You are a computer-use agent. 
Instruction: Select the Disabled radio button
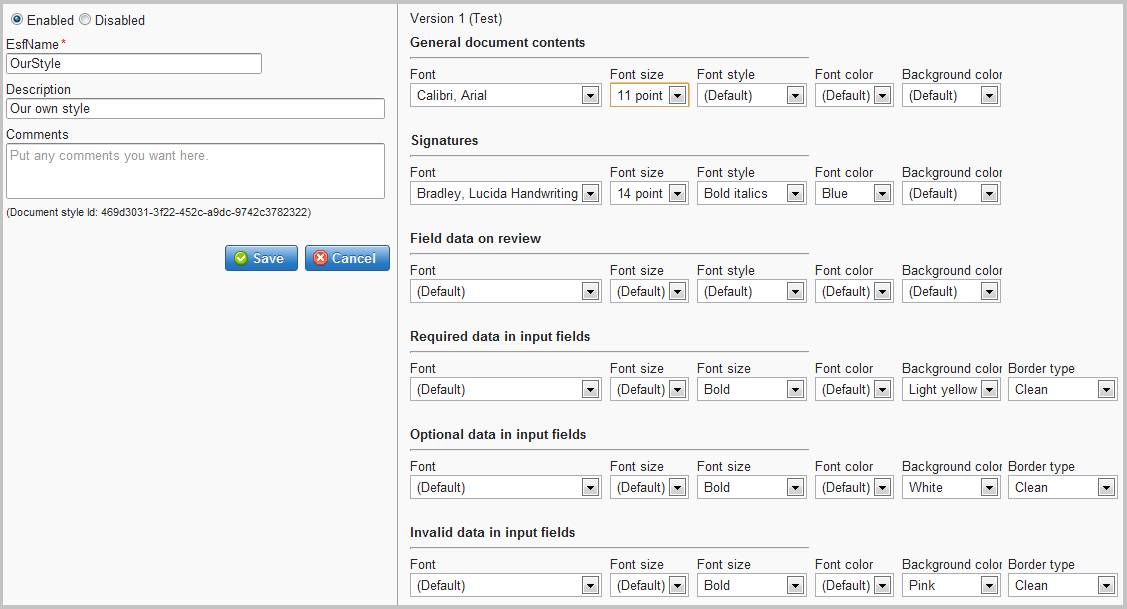pyautogui.click(x=85, y=20)
